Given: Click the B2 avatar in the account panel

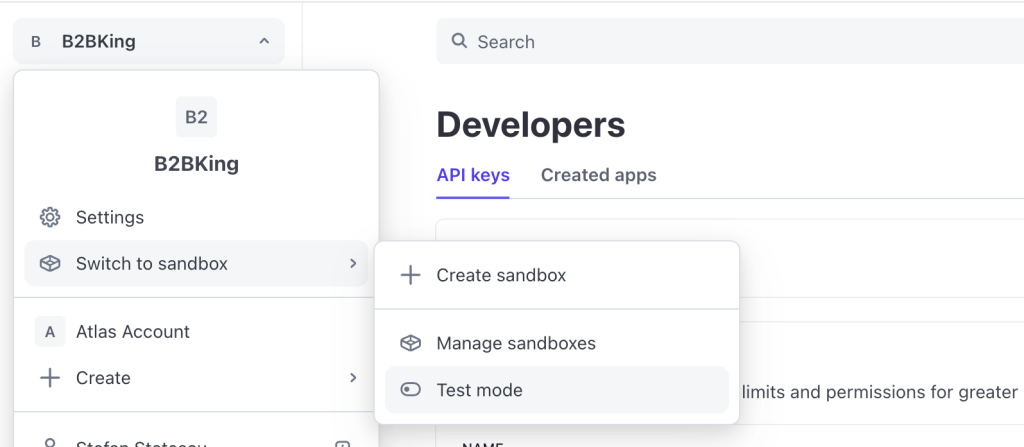Looking at the screenshot, I should [196, 117].
